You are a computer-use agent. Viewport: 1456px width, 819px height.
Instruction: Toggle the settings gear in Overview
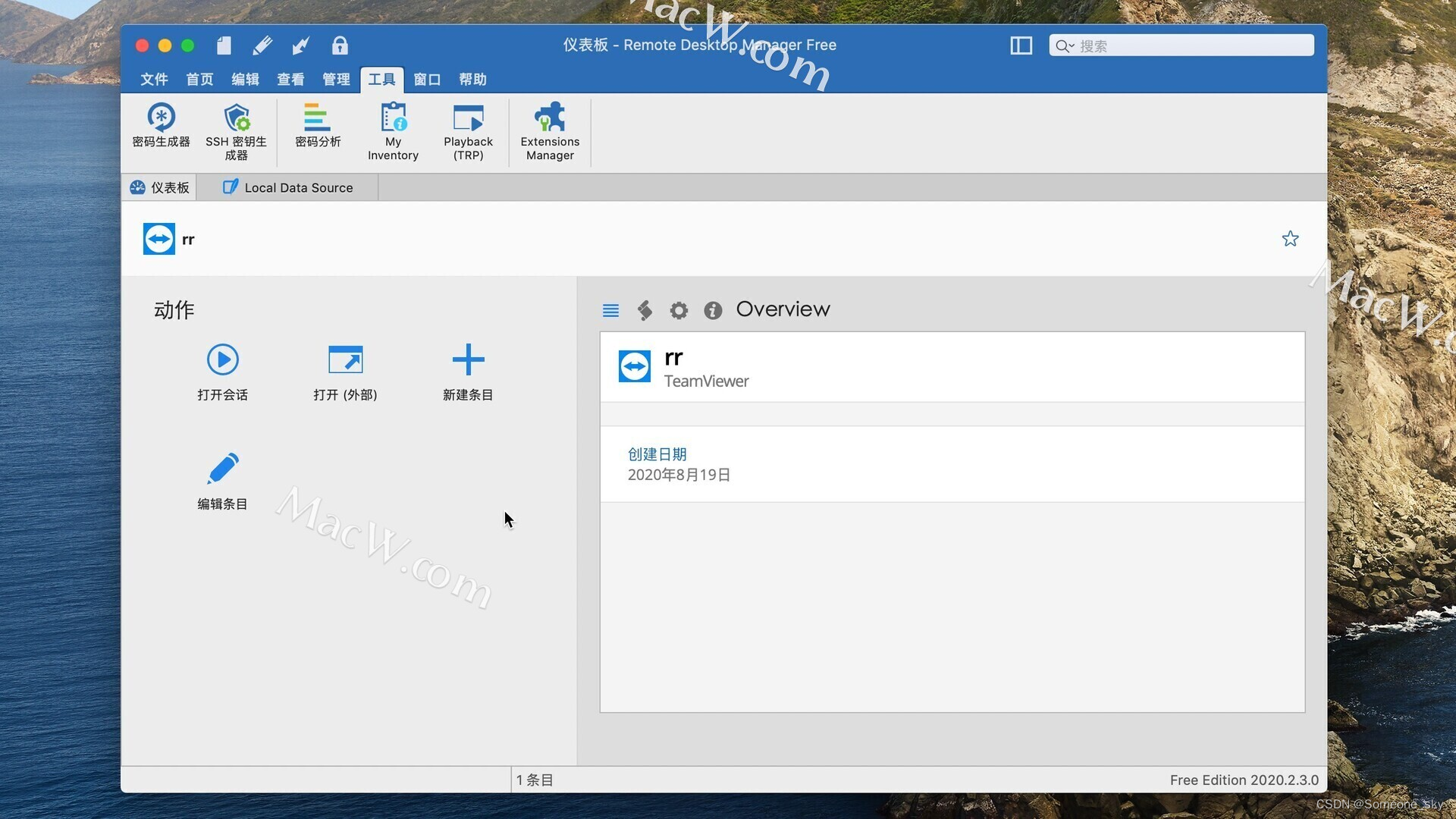coord(679,309)
